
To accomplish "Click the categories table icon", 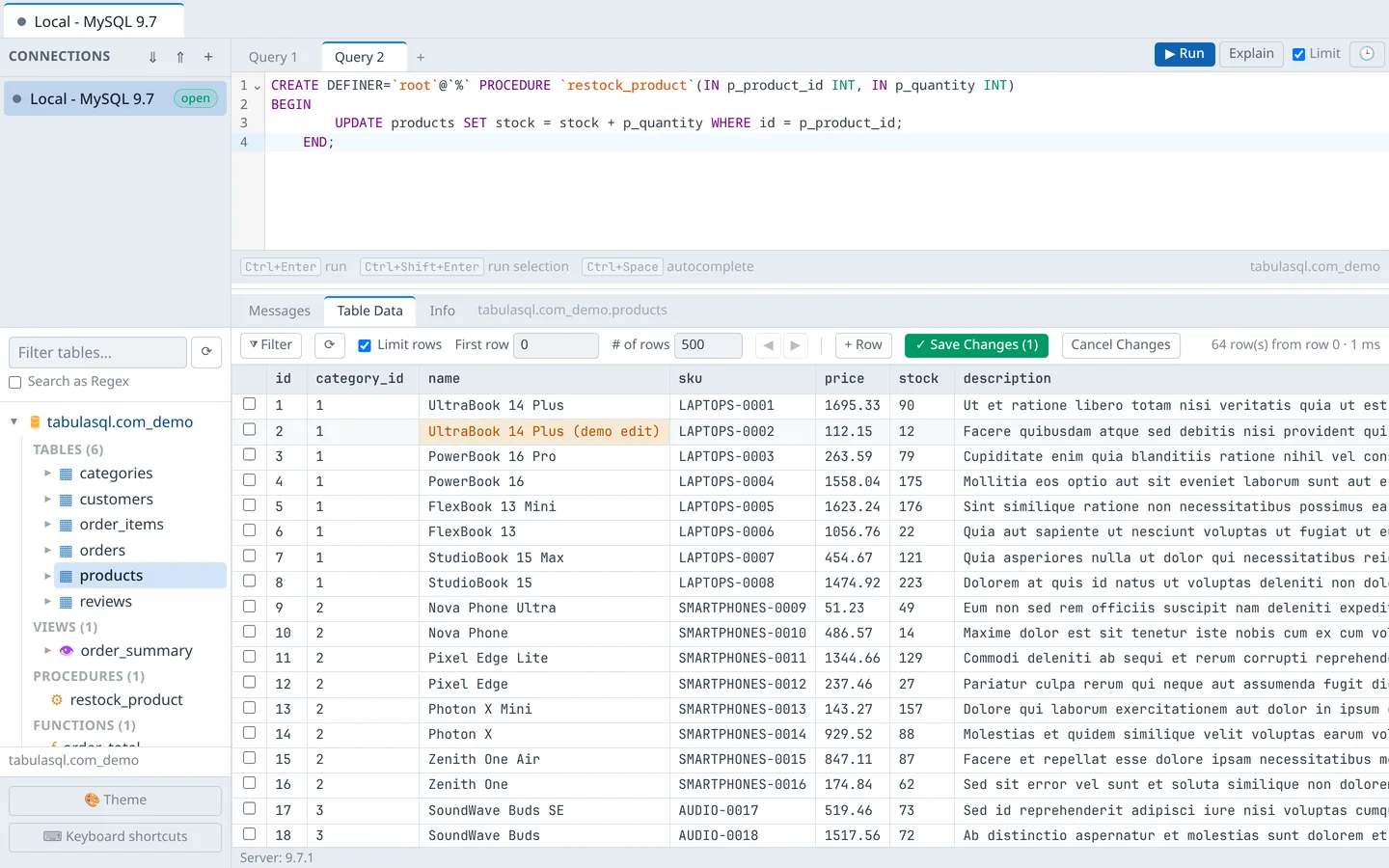I will click(67, 474).
